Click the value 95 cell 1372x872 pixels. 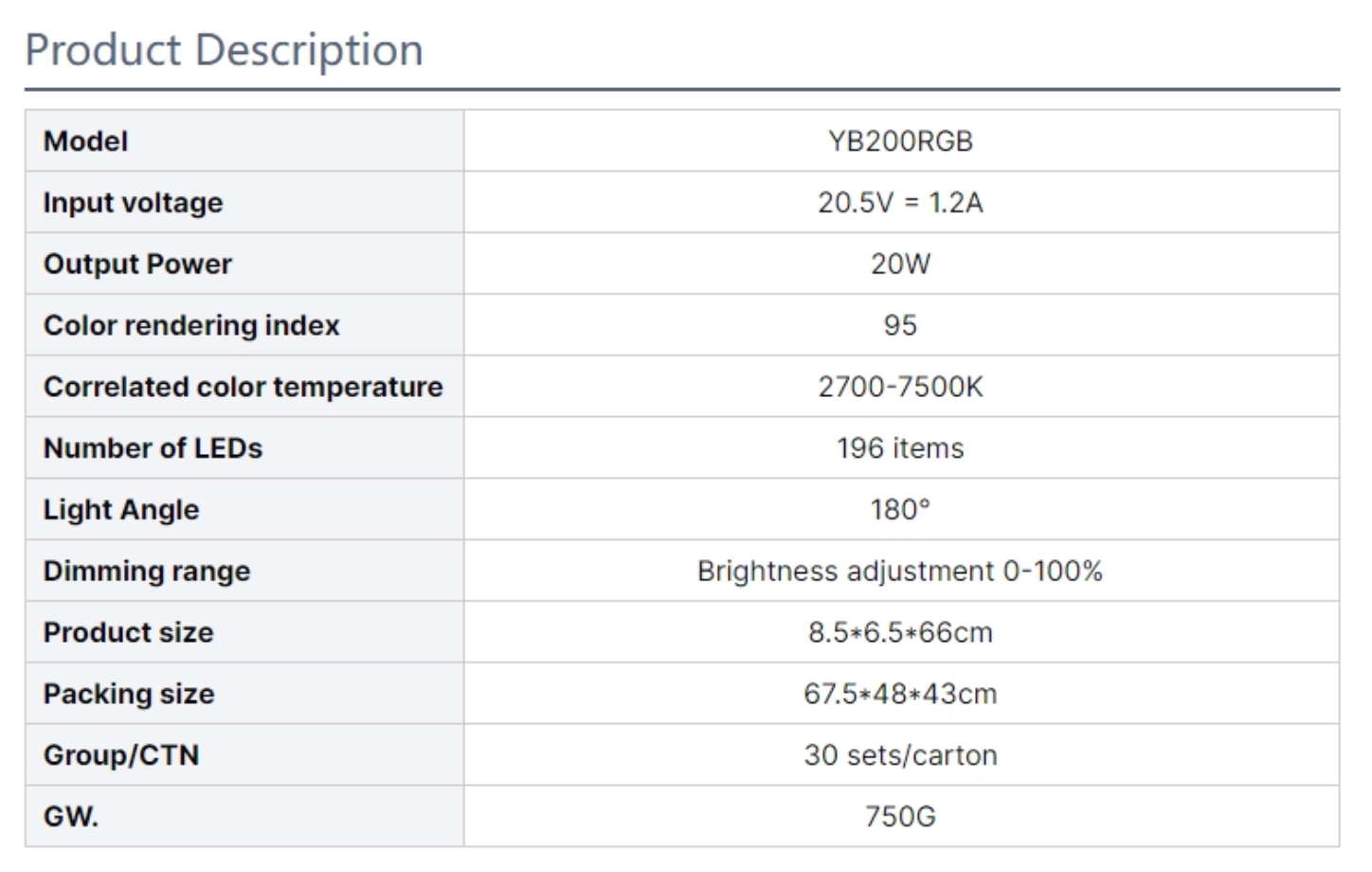tap(901, 325)
